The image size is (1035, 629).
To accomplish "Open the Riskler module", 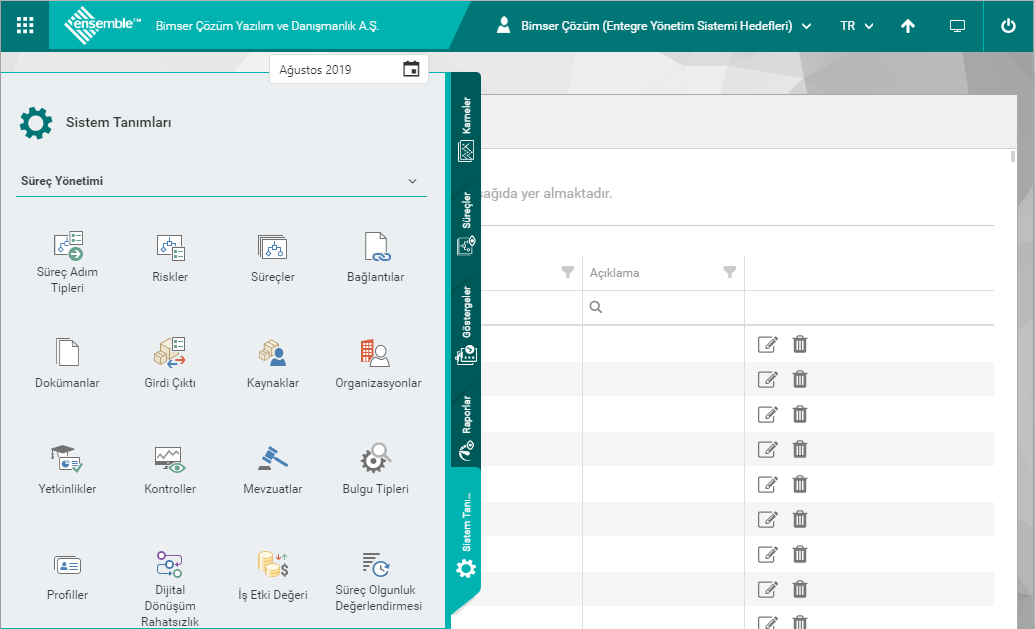I will tap(170, 247).
